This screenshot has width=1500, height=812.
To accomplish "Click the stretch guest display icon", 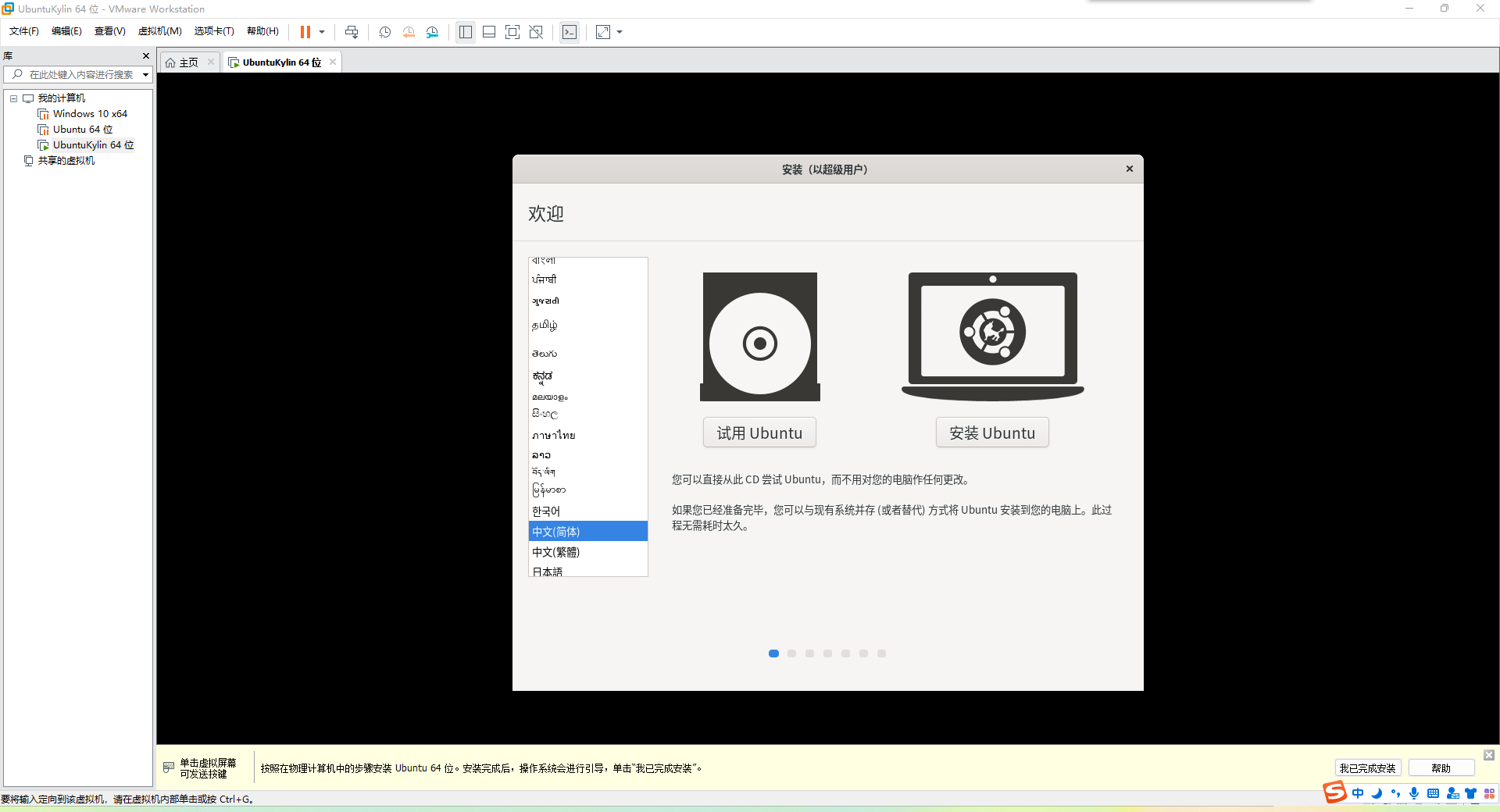I will coord(603,32).
